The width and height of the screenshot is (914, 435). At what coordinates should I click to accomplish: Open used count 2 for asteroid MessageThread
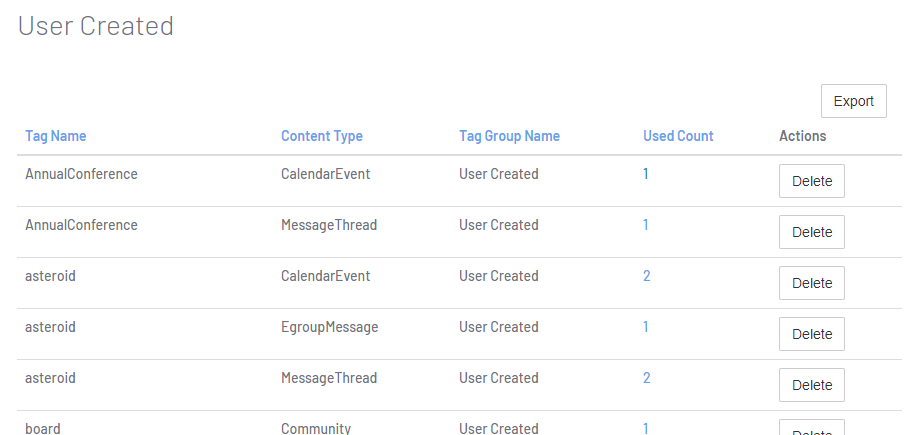(646, 378)
